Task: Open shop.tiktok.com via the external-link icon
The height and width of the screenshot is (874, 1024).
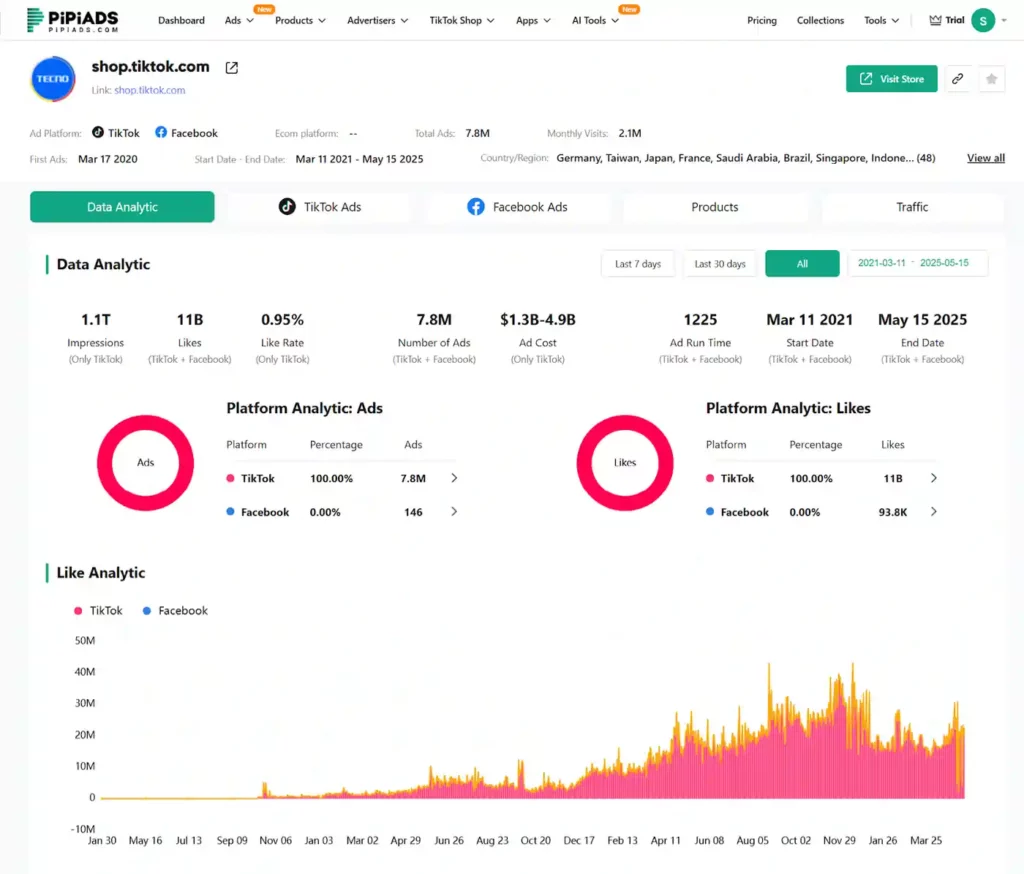Action: pyautogui.click(x=230, y=67)
